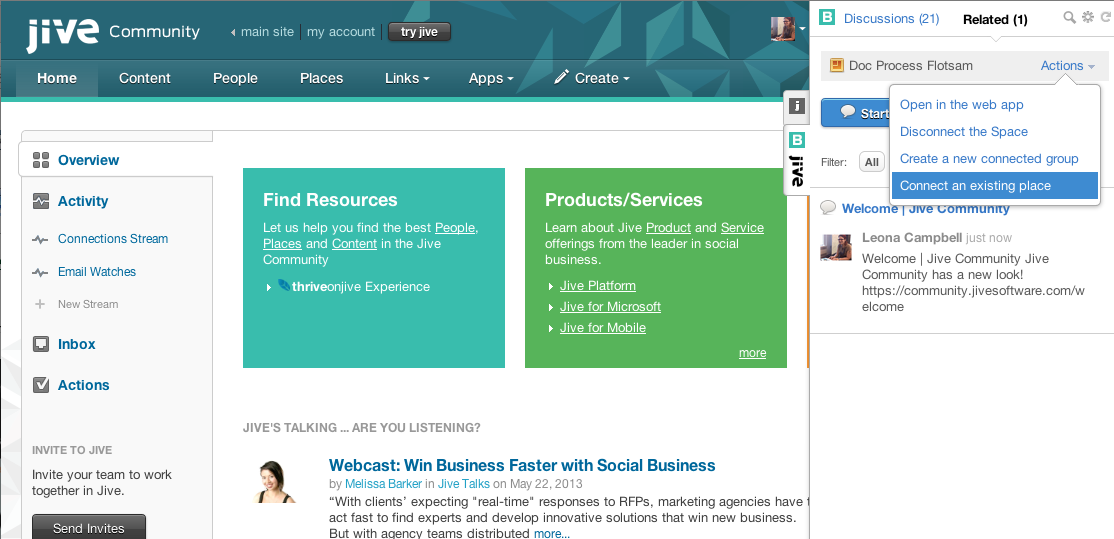This screenshot has width=1114, height=539.
Task: Expand the Links dropdown in navigation
Action: [407, 78]
